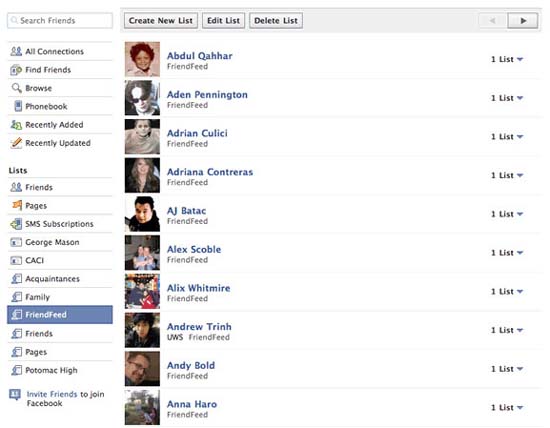Open Abdul Qahhar's profile link
Image resolution: width=550 pixels, height=428 pixels.
[x=200, y=56]
